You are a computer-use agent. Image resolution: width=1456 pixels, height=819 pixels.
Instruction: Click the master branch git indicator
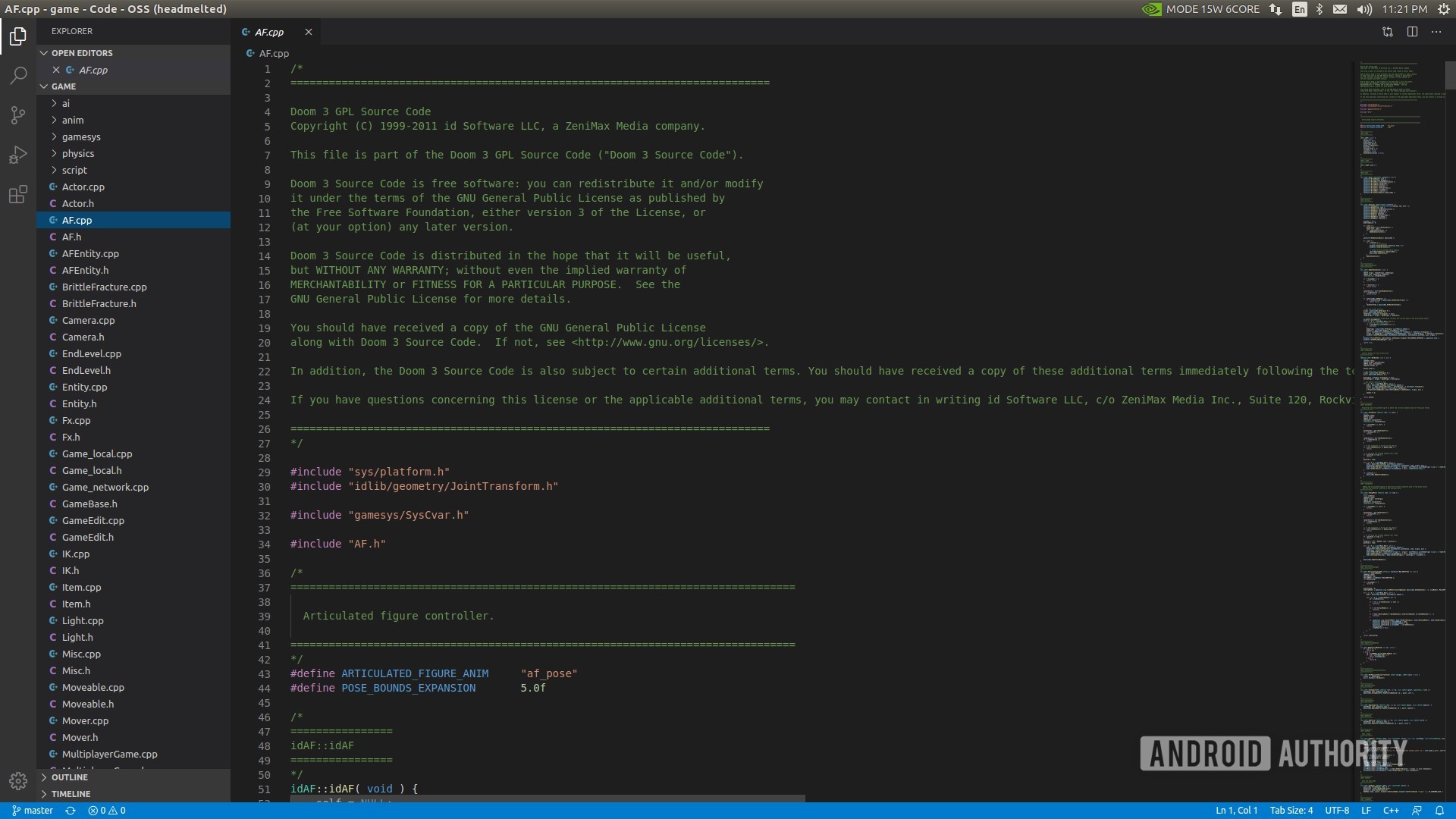point(33,810)
